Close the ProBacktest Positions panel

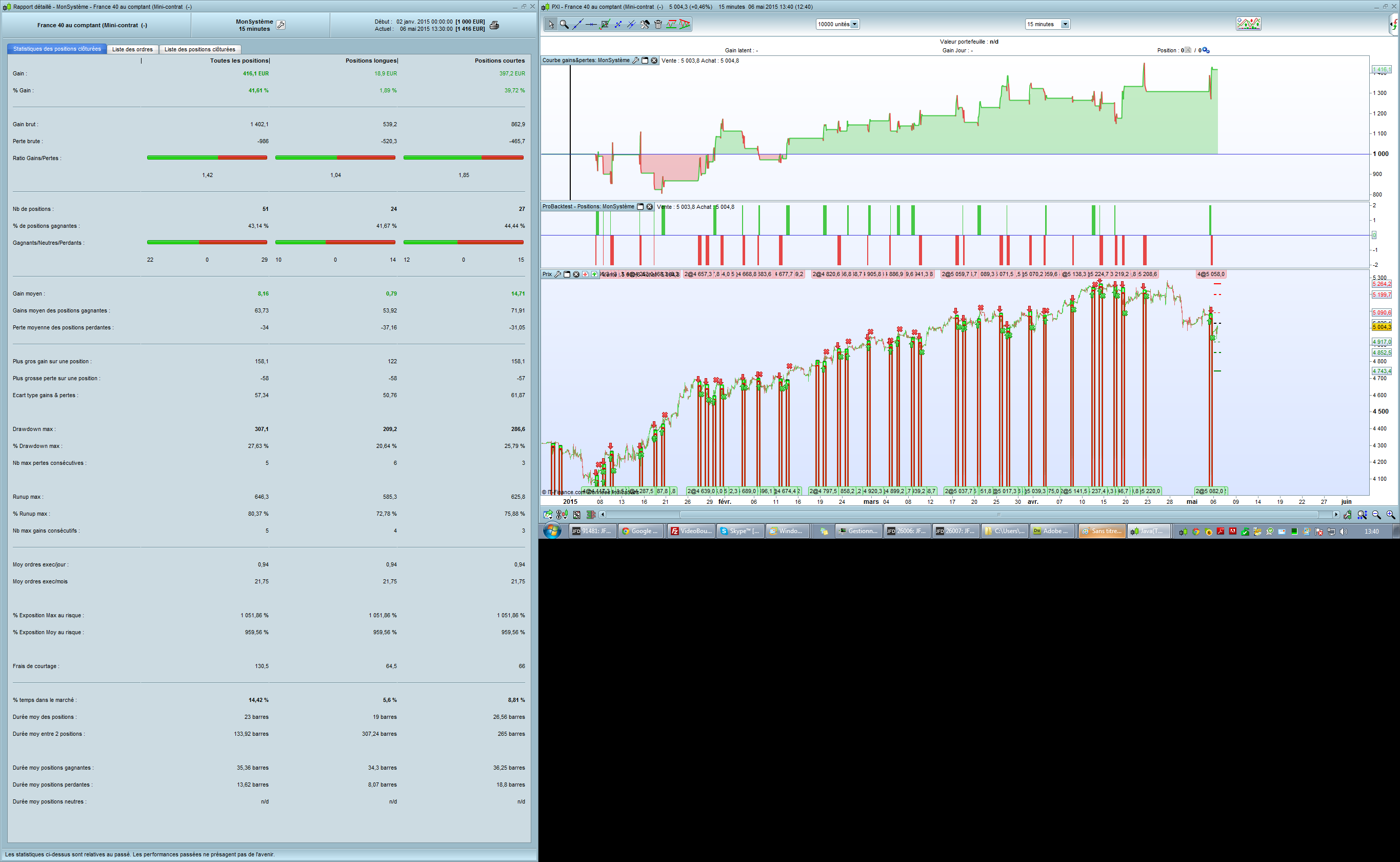click(x=650, y=207)
